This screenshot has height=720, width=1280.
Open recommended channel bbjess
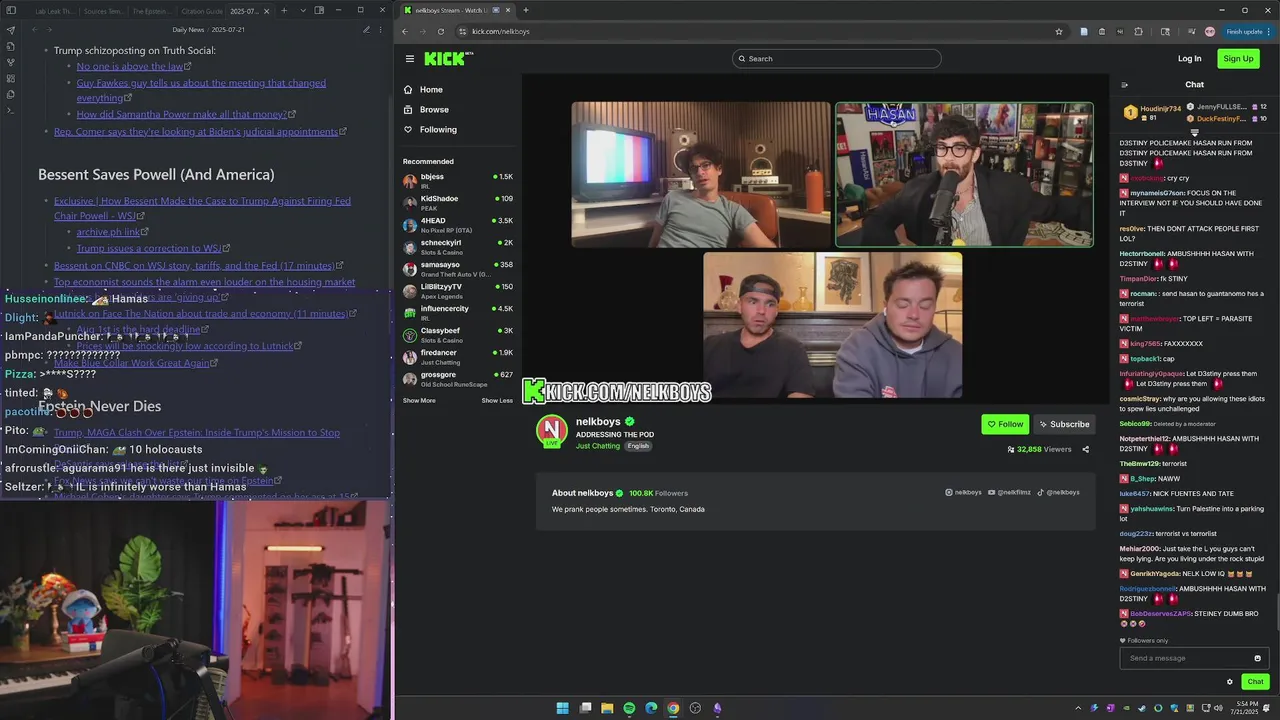[458, 181]
